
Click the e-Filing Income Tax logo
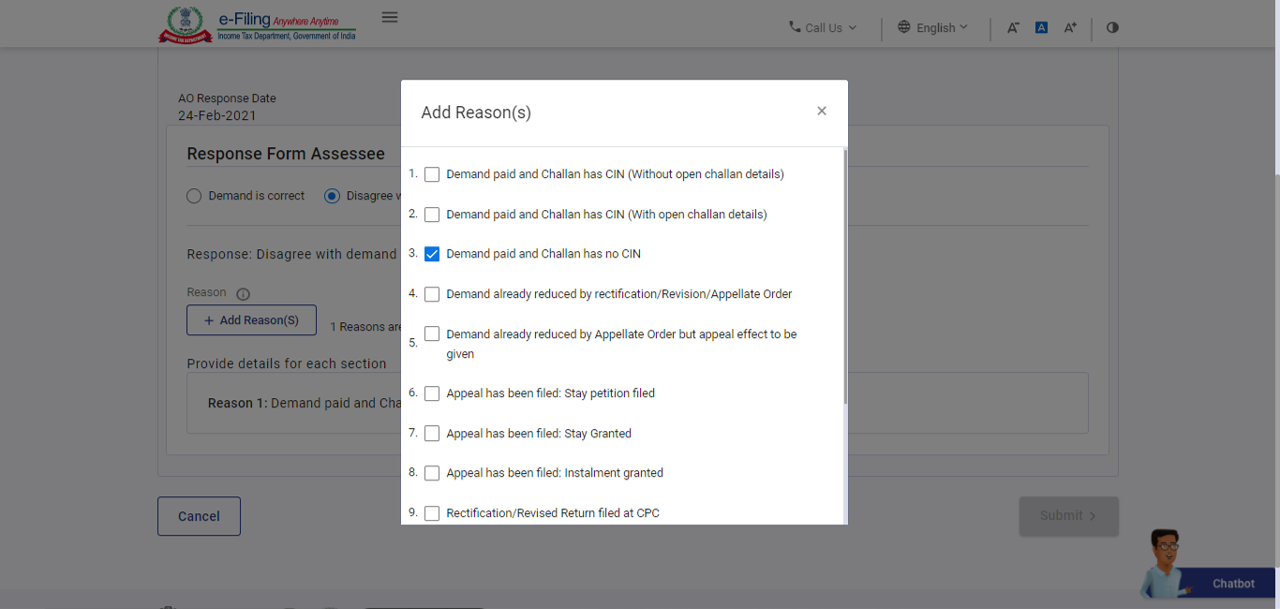coord(257,24)
